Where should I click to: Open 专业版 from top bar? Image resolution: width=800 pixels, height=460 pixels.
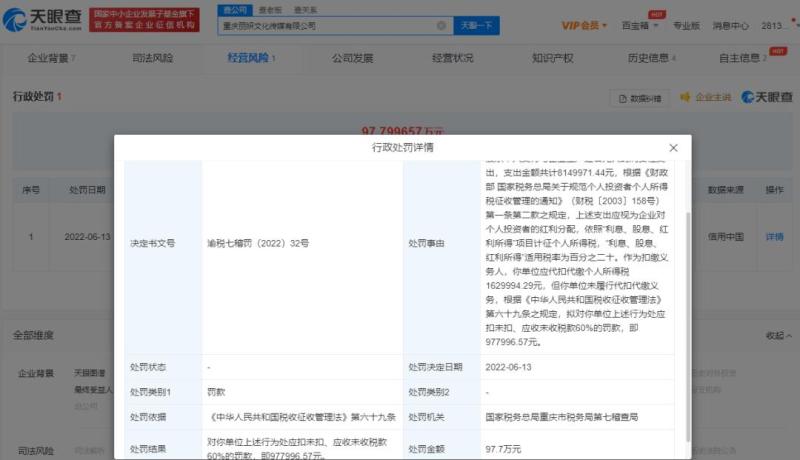point(686,24)
